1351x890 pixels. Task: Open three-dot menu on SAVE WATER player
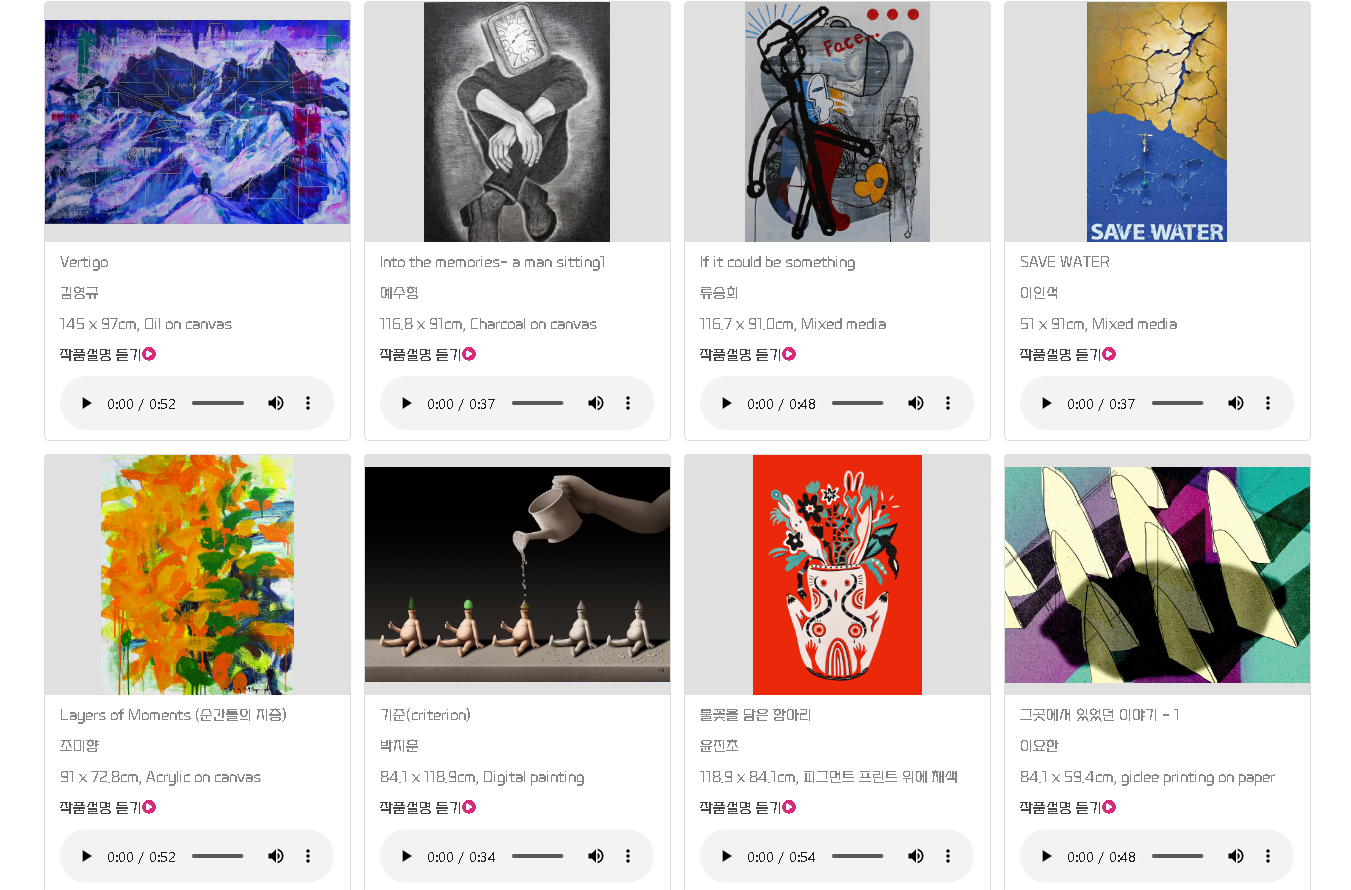(1268, 403)
